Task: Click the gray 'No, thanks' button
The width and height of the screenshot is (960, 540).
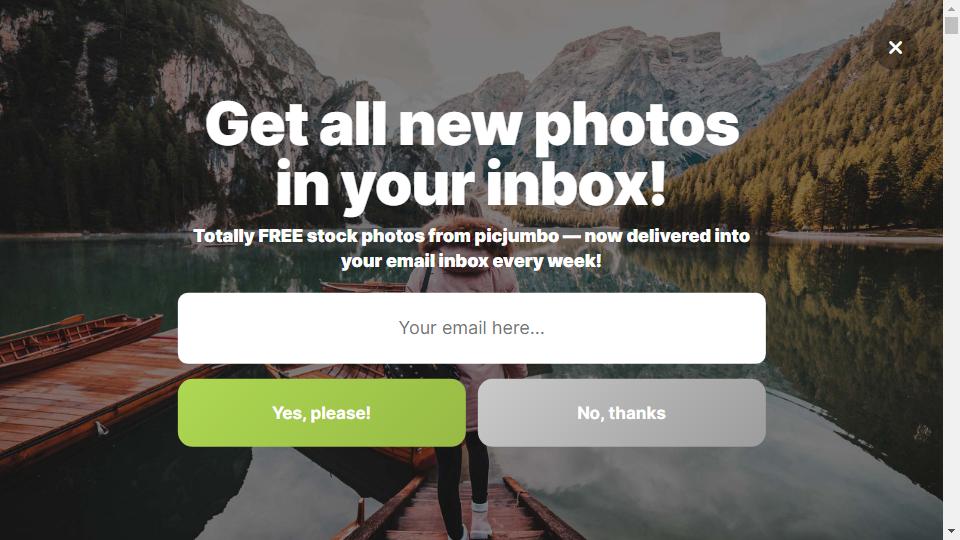Action: click(621, 413)
